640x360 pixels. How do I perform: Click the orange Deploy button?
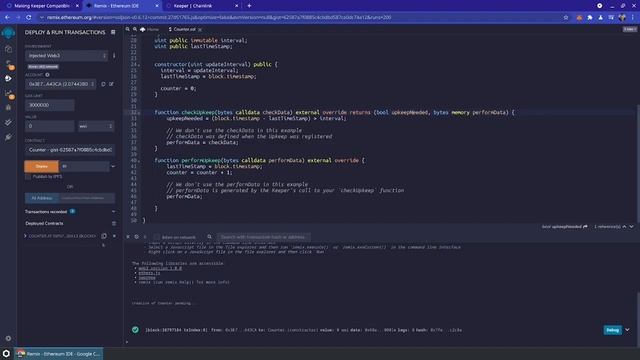tap(41, 167)
